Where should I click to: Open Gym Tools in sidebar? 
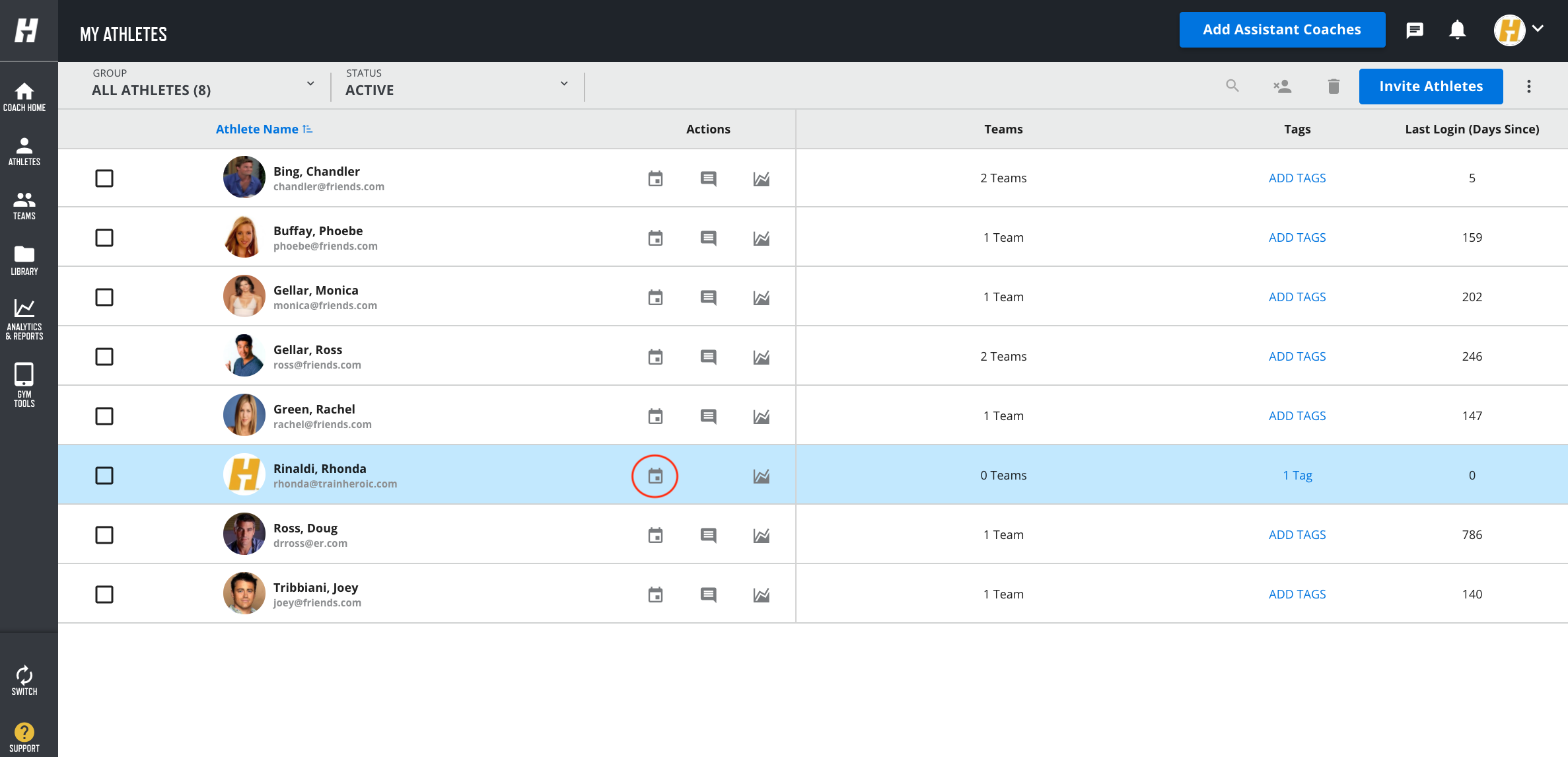click(24, 385)
